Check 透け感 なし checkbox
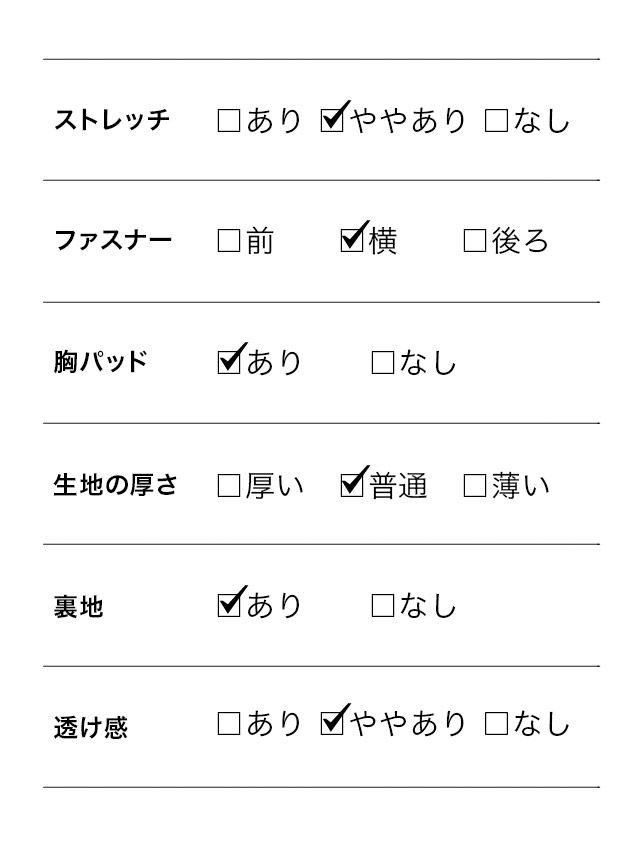 pos(496,724)
